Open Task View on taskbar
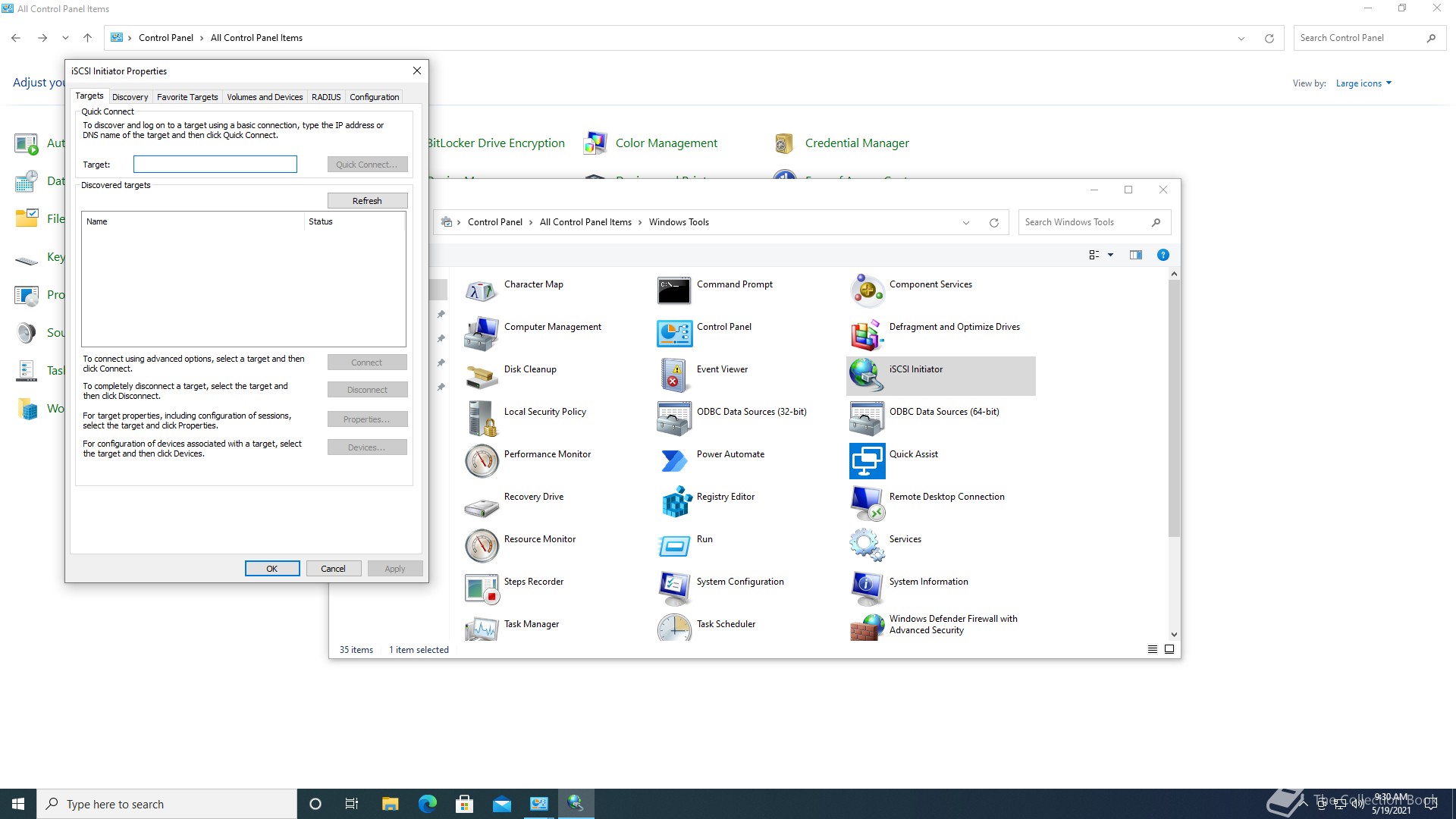The image size is (1456, 819). 352,804
